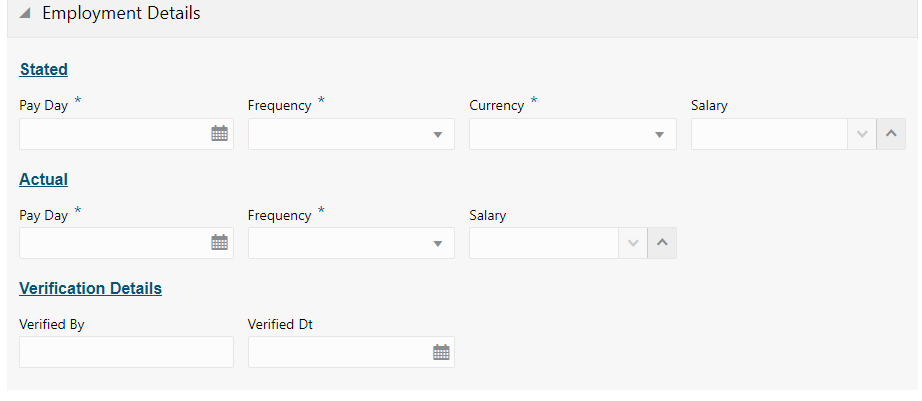Open the Actual Pay Day calendar picker
Screen dimensions: 922x401
pos(220,243)
